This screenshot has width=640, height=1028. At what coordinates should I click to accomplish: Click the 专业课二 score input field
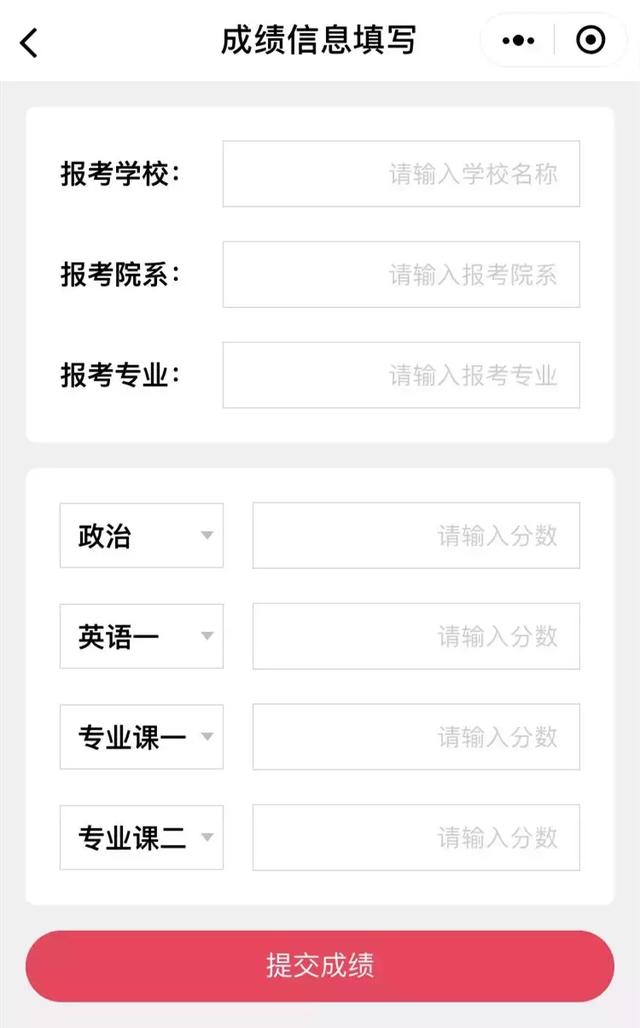[416, 838]
